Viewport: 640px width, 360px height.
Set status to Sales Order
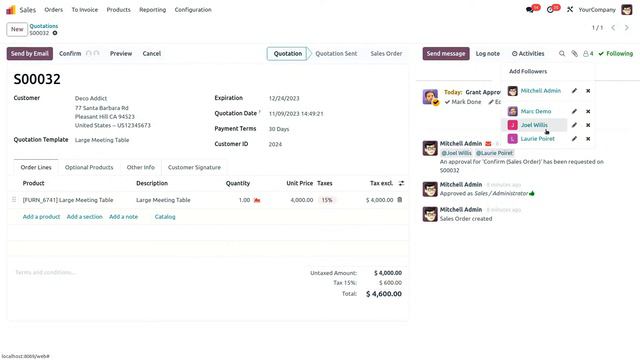click(x=386, y=53)
